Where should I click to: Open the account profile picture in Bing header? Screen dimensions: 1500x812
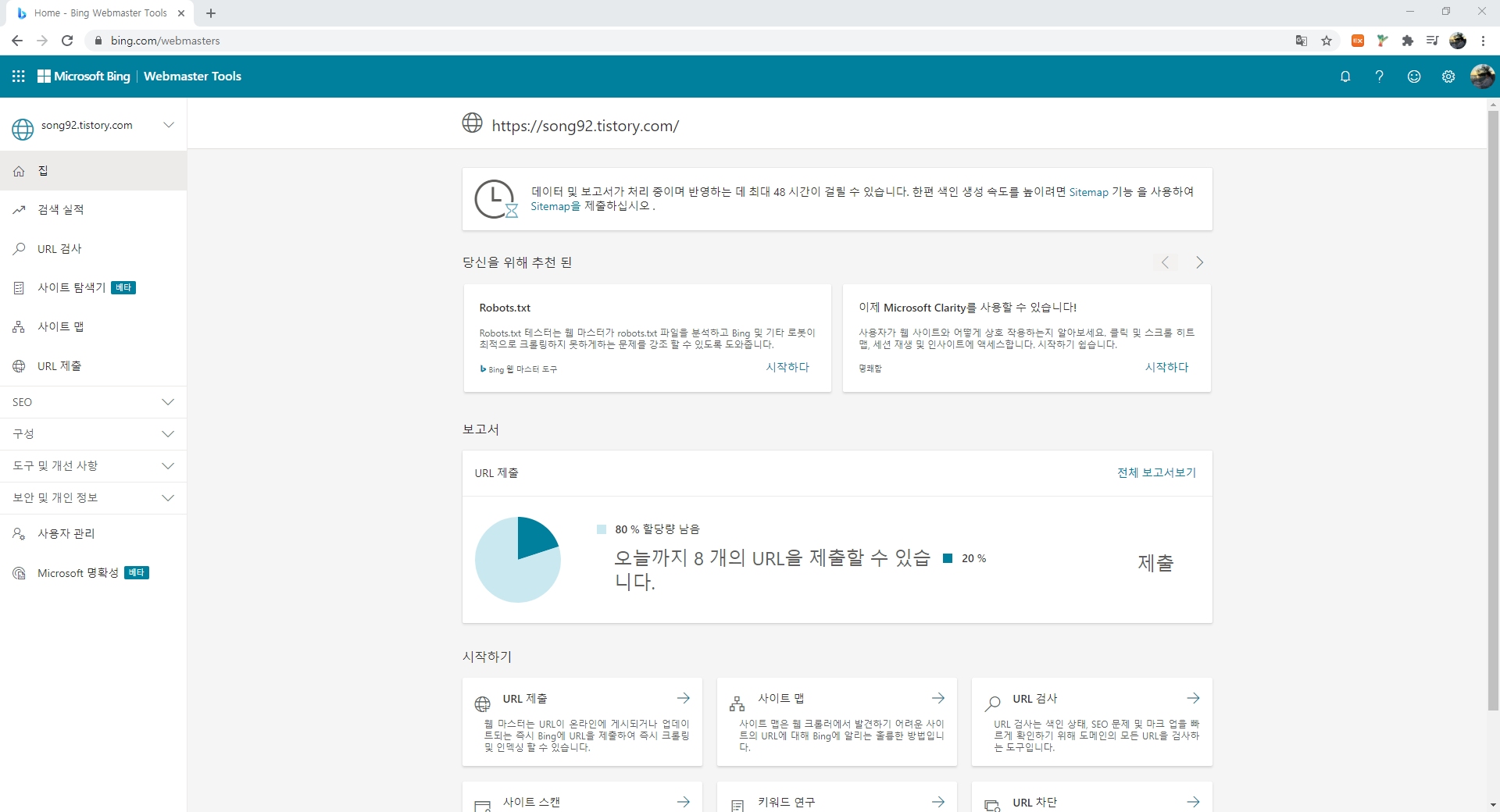pos(1482,77)
